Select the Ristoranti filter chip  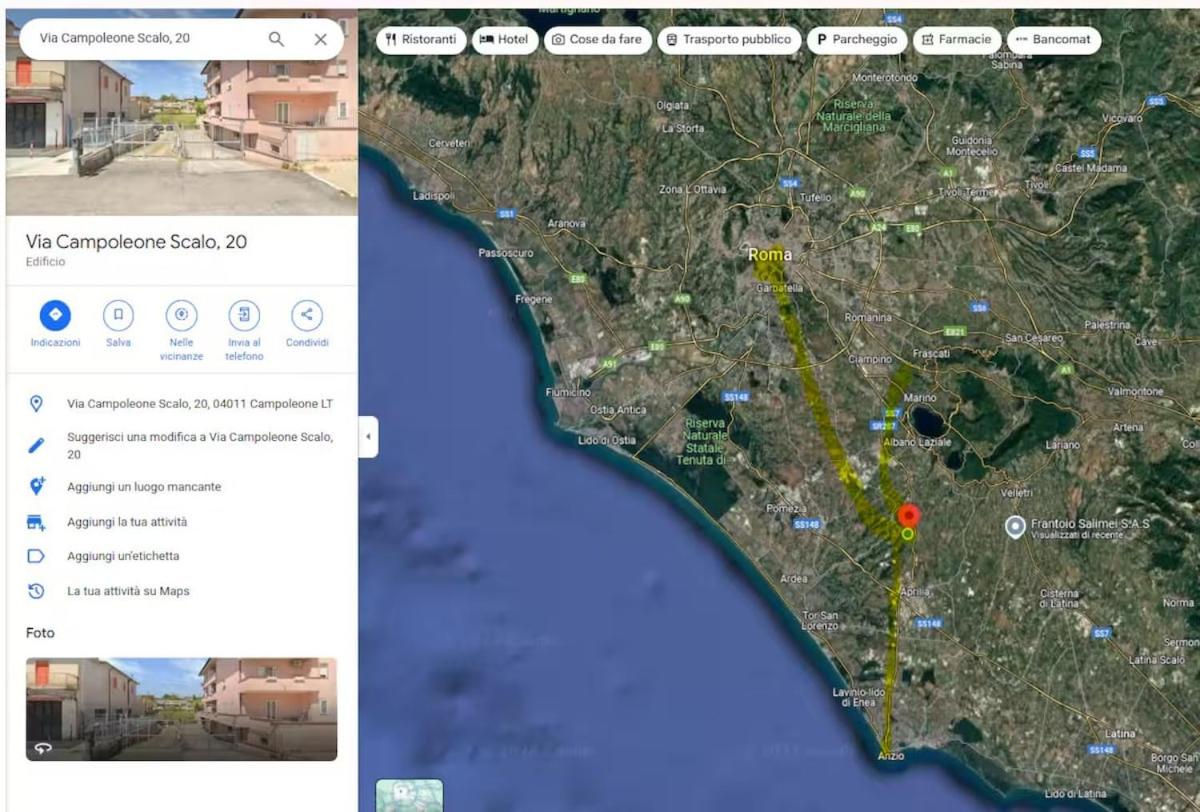point(421,40)
